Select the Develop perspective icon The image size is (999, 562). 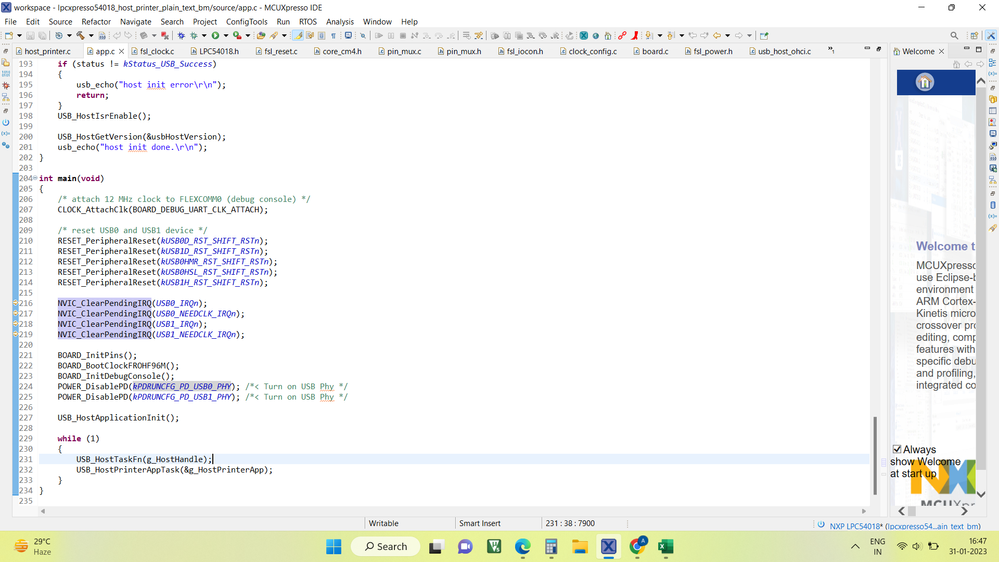click(x=991, y=36)
